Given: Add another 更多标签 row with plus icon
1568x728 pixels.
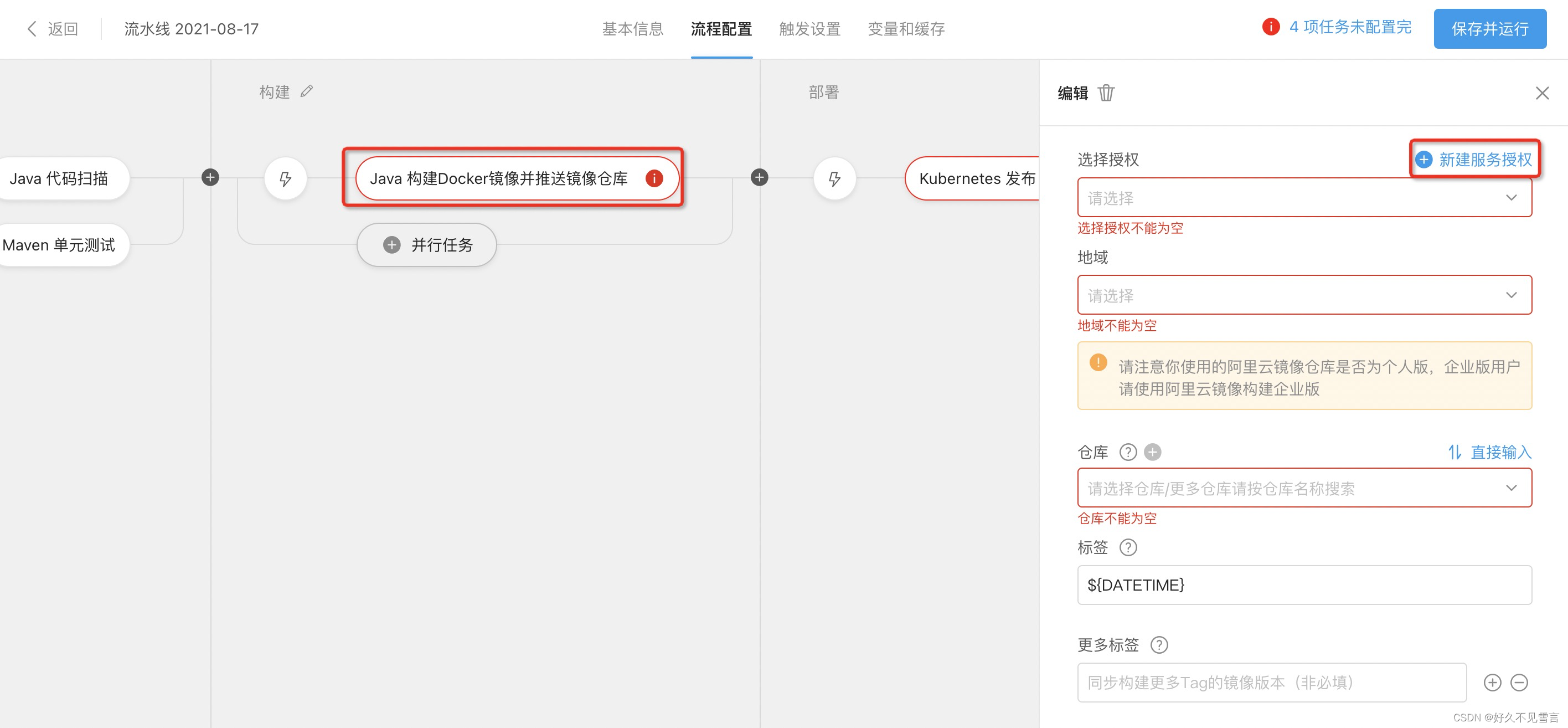Looking at the screenshot, I should click(1492, 683).
